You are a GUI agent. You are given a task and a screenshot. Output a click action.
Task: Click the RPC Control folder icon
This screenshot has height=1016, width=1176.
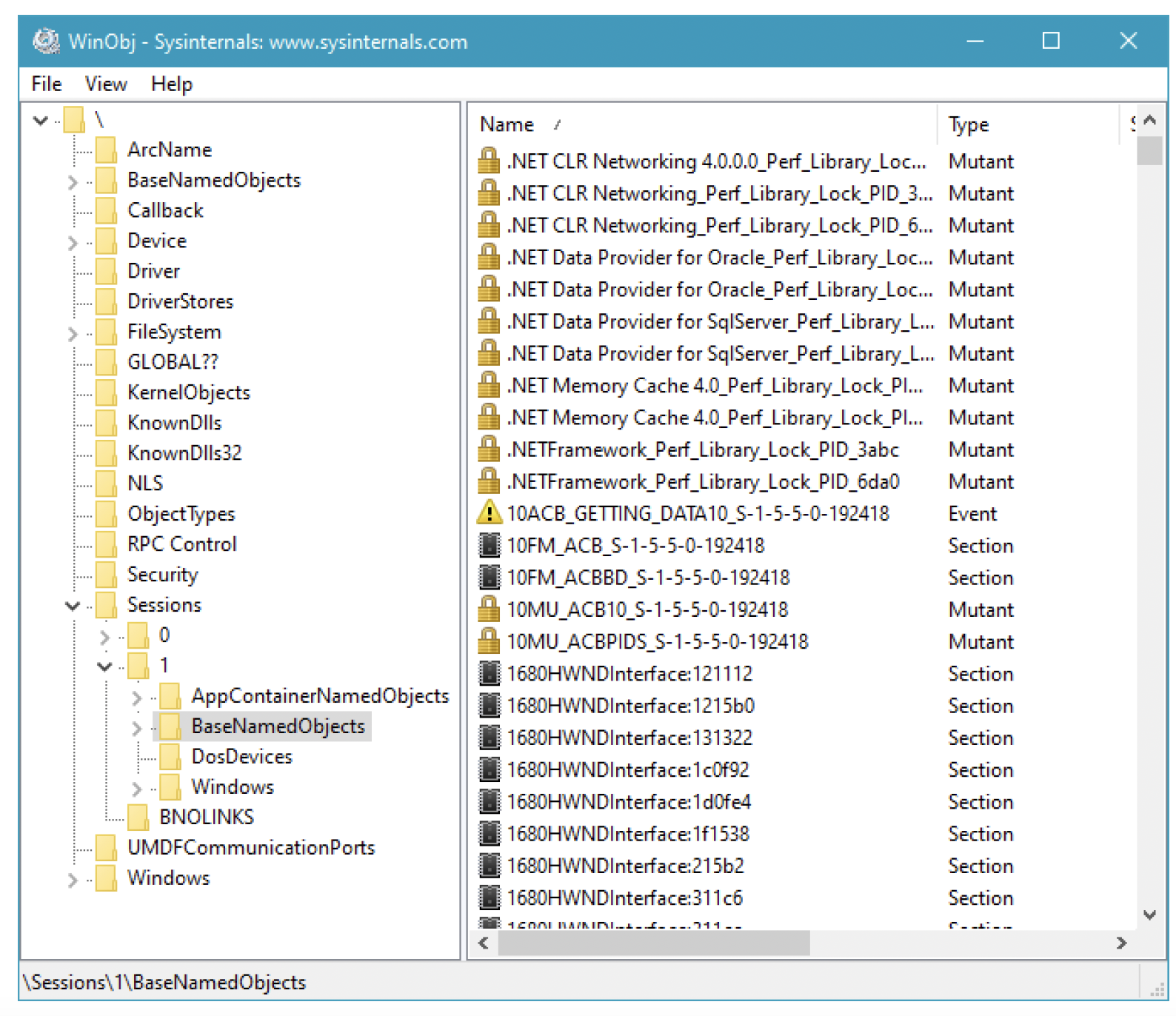(107, 544)
